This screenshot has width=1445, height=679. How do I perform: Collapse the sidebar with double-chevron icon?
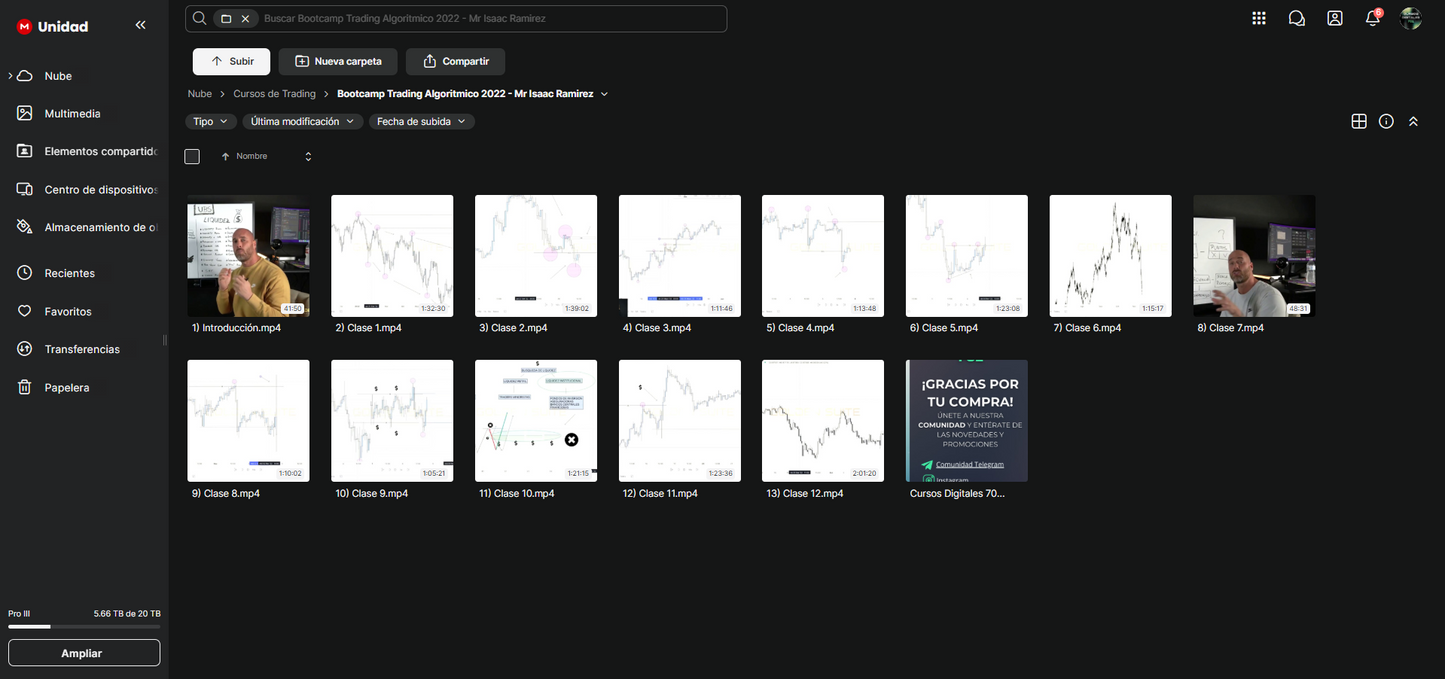point(140,25)
